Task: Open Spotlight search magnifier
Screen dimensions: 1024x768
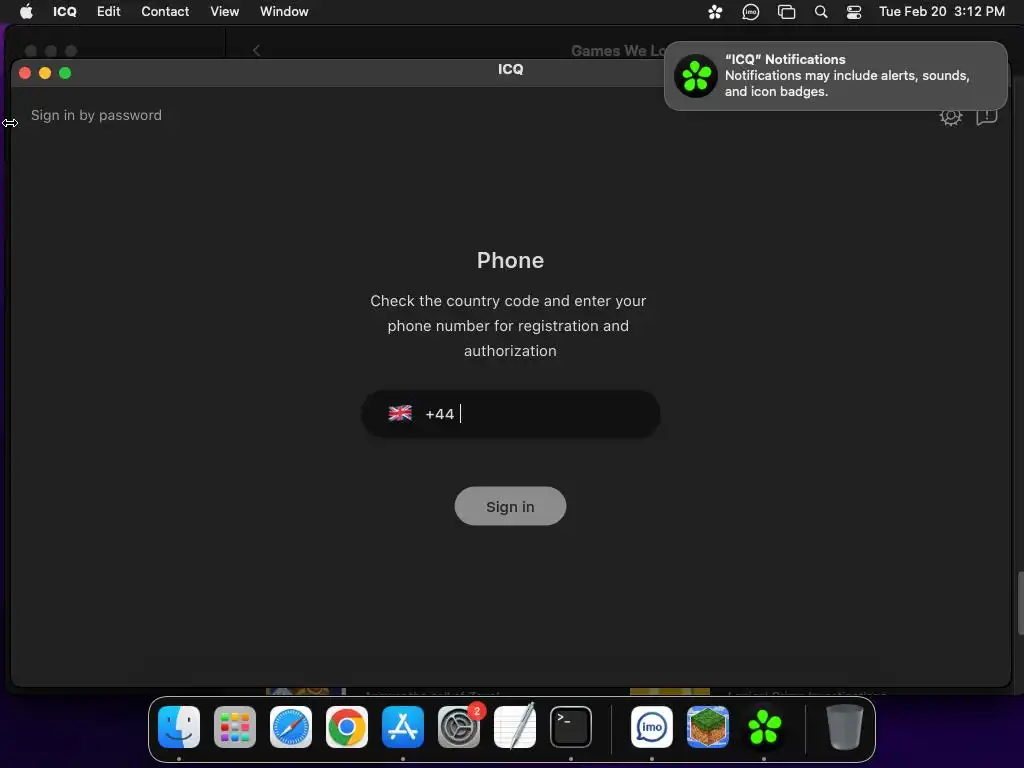Action: (x=821, y=12)
